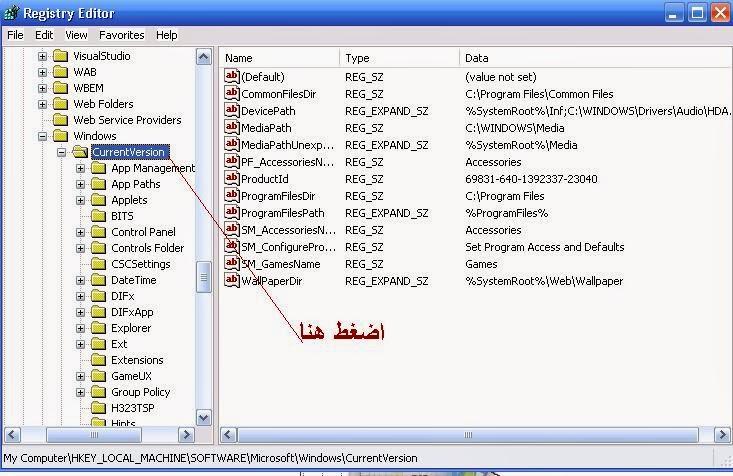Click the VisualStudio folder icon

tap(60, 56)
